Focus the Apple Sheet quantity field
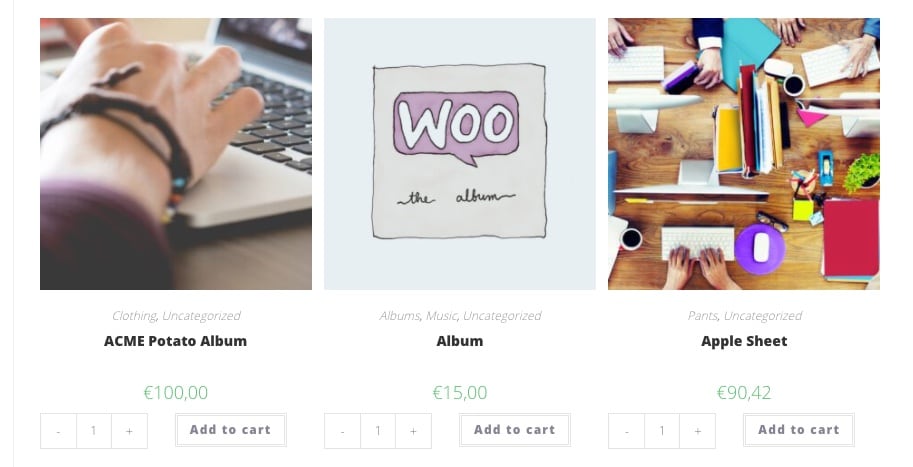The image size is (913, 467). tap(662, 431)
